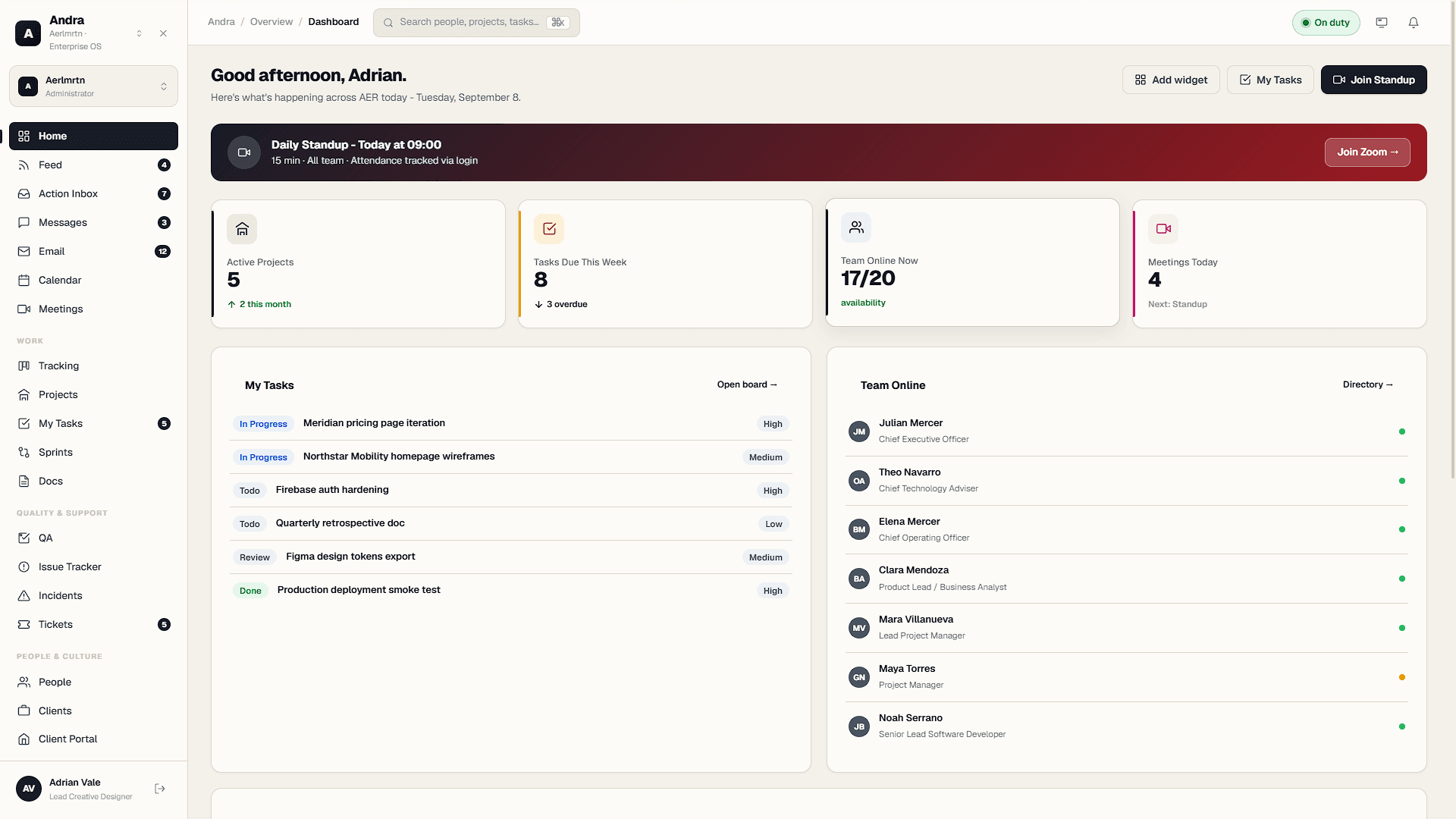Click the screen monitor icon in header

point(1382,23)
